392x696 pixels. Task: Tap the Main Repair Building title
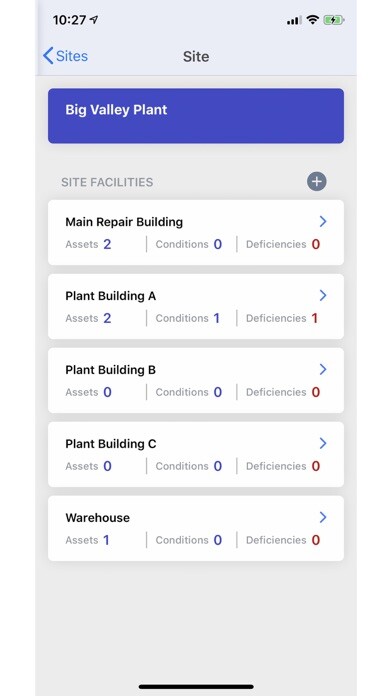124,221
